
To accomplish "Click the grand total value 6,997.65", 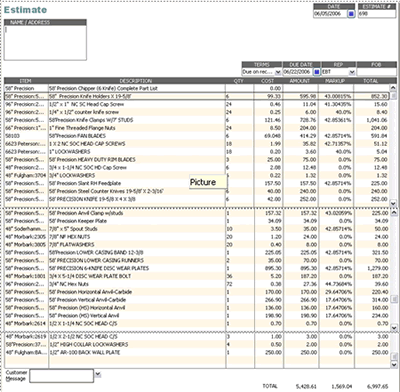I will pyautogui.click(x=377, y=387).
